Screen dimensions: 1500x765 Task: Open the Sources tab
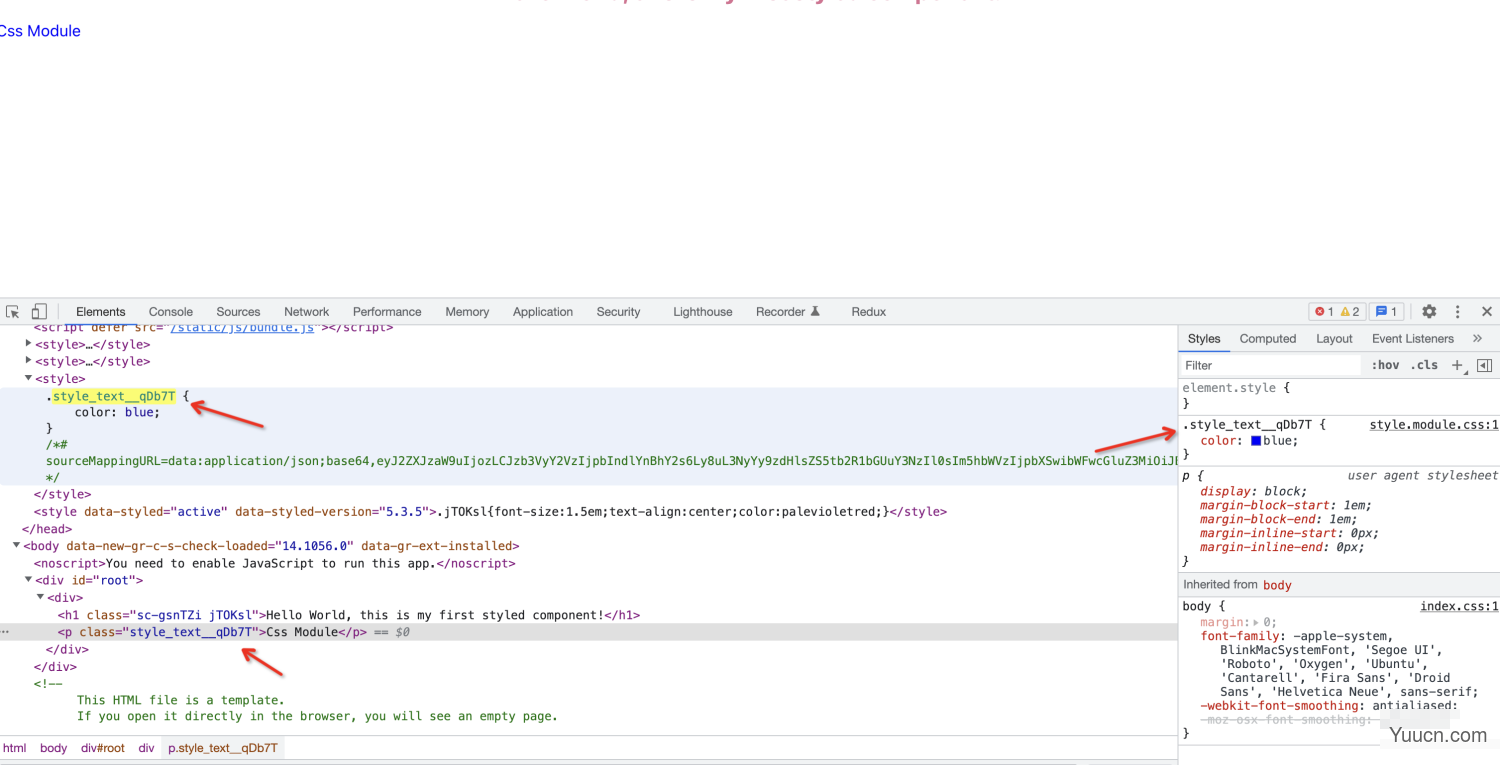click(x=238, y=312)
